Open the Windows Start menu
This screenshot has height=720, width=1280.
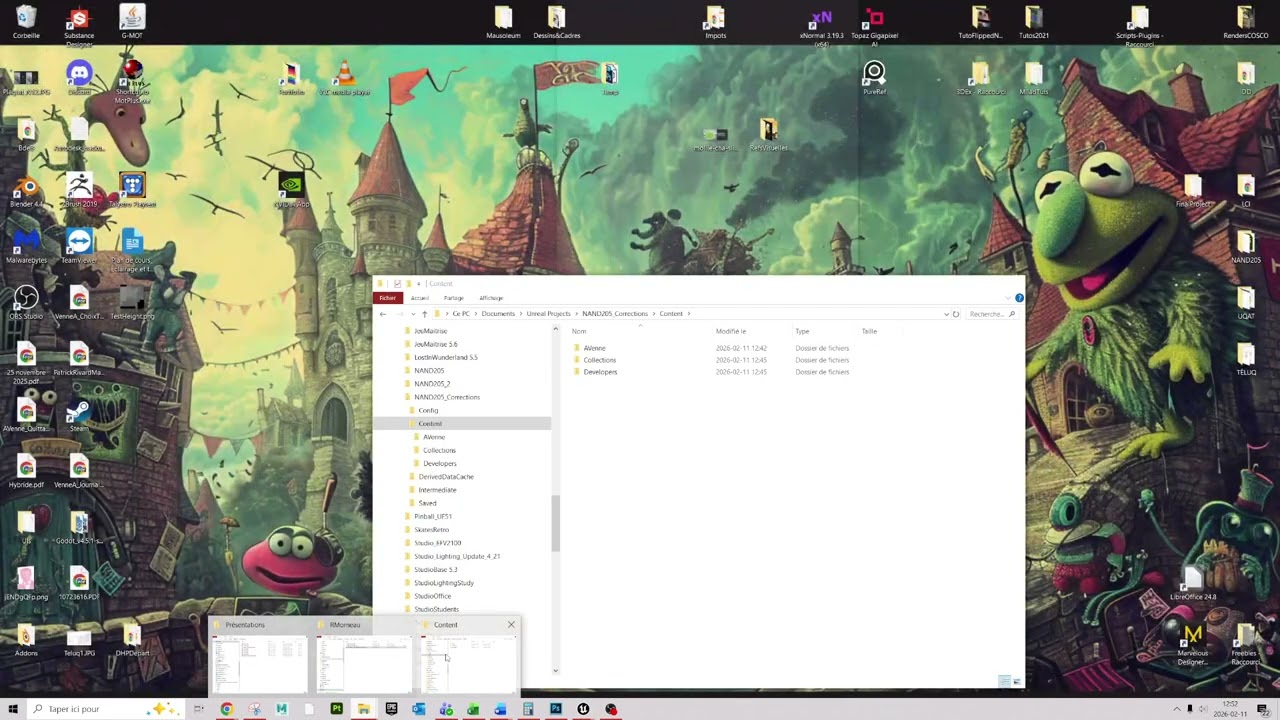pos(13,709)
